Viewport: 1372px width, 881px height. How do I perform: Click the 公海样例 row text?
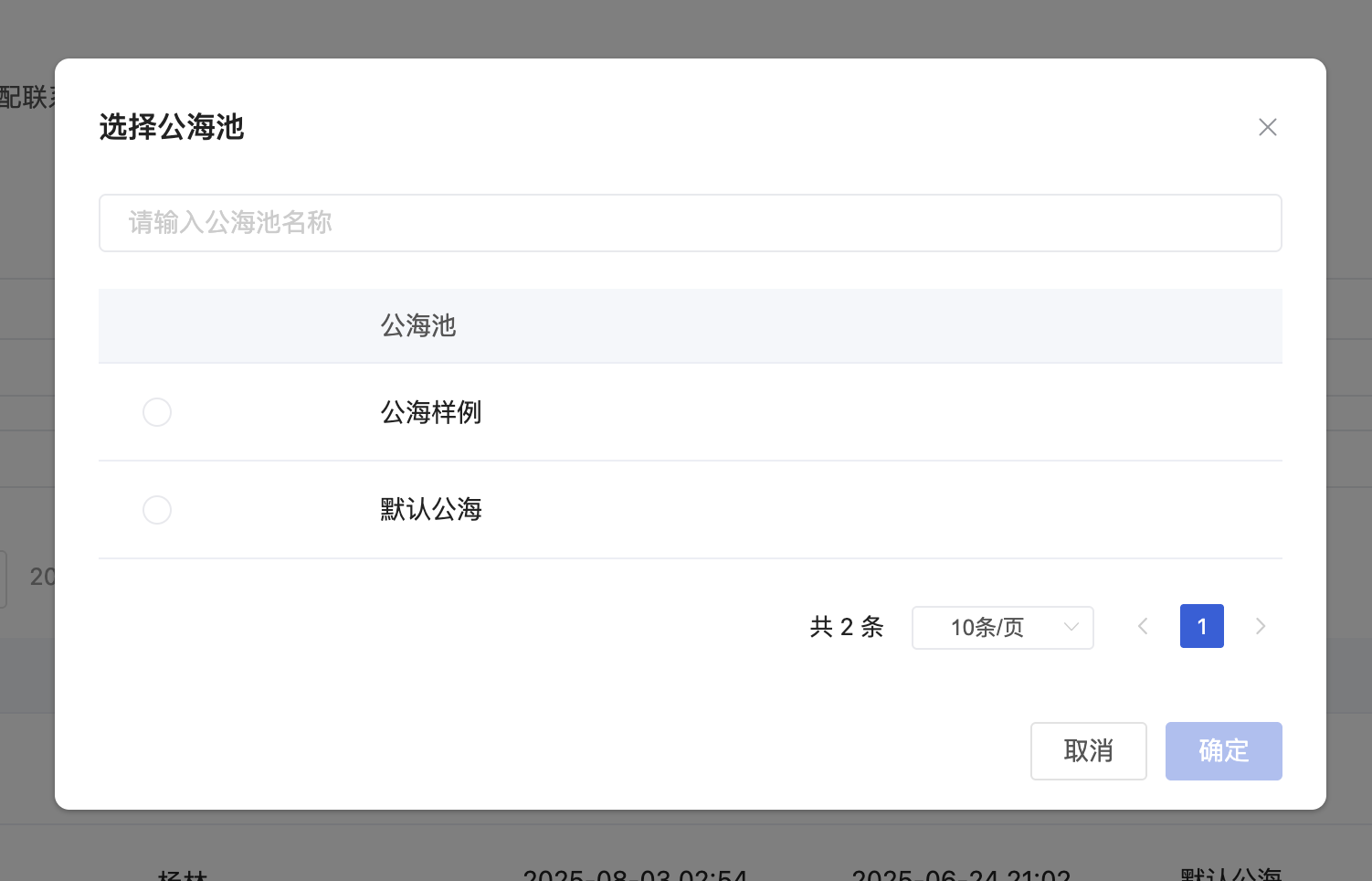click(x=431, y=412)
